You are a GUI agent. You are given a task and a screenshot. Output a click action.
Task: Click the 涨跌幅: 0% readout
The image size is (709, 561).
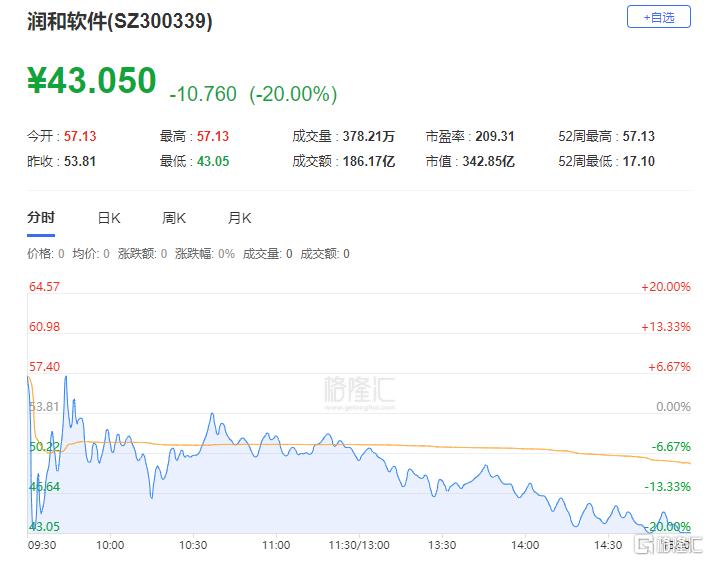click(205, 254)
